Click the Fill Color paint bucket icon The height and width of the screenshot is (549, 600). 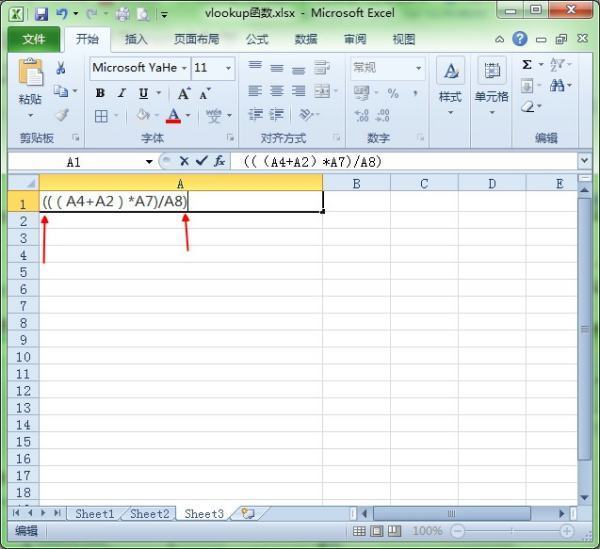click(143, 115)
